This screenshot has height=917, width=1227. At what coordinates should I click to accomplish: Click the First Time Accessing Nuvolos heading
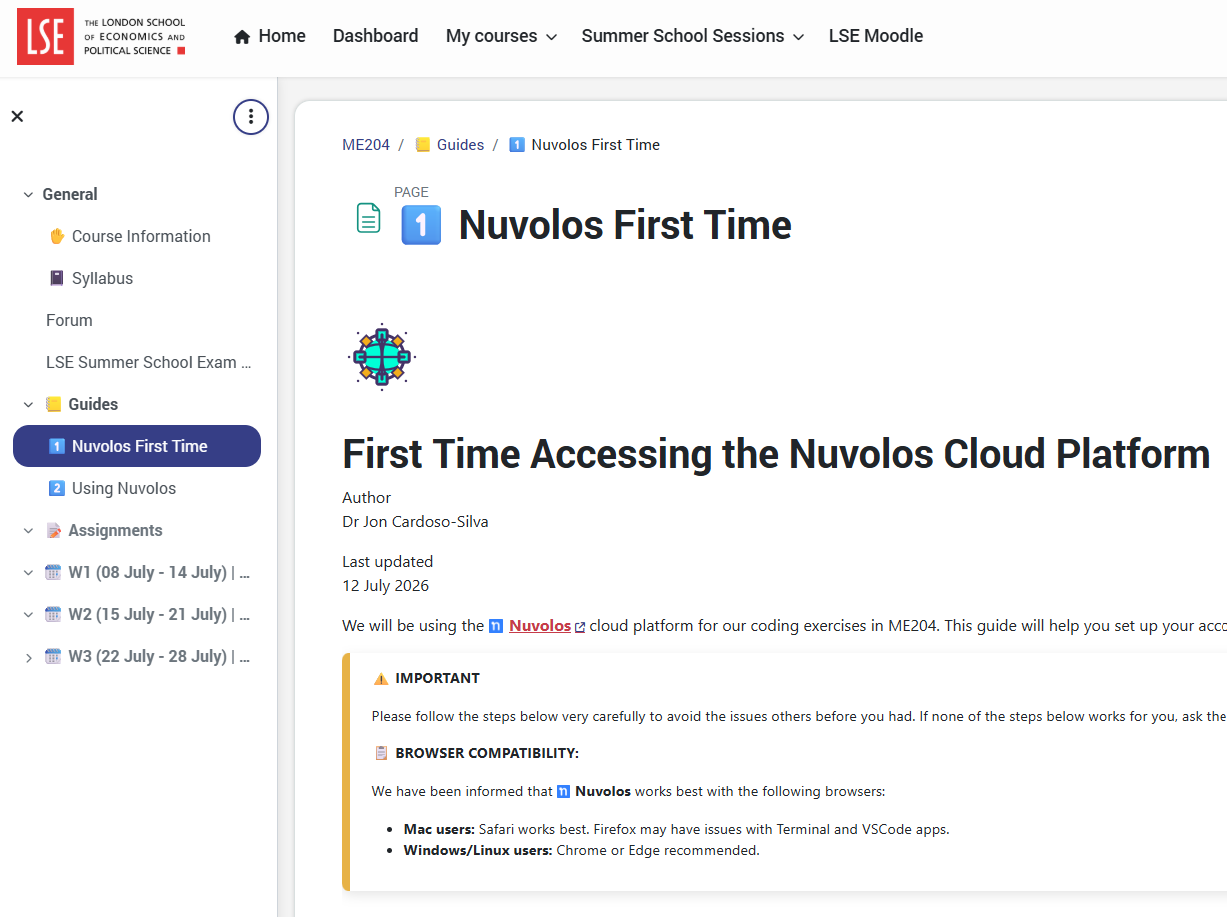[776, 454]
